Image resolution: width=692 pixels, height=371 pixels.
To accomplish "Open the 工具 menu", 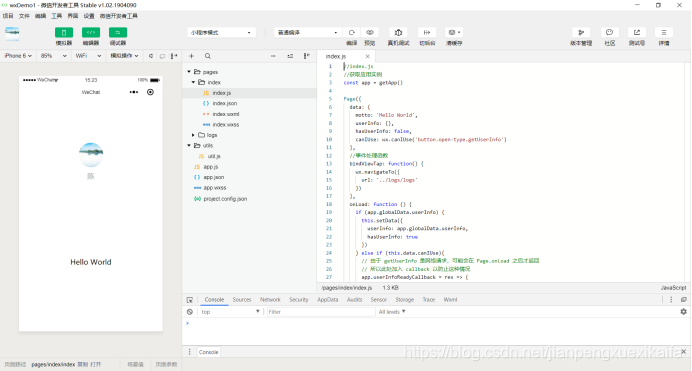I will [x=56, y=16].
